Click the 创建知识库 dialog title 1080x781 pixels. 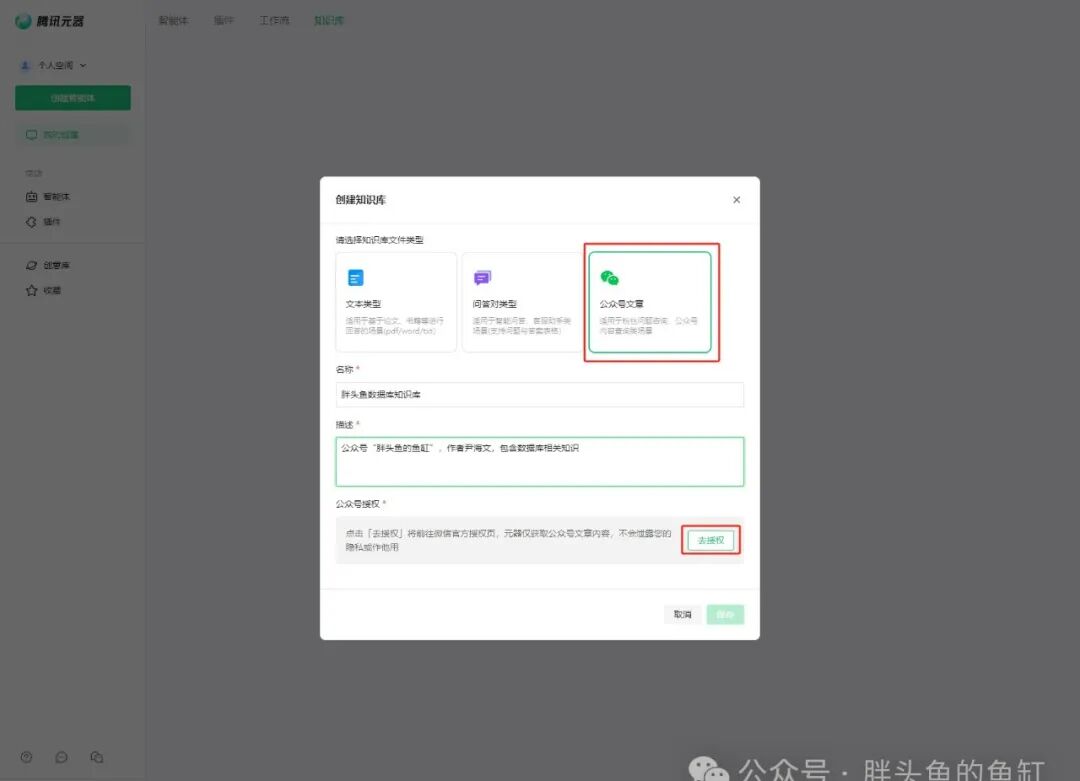[361, 200]
